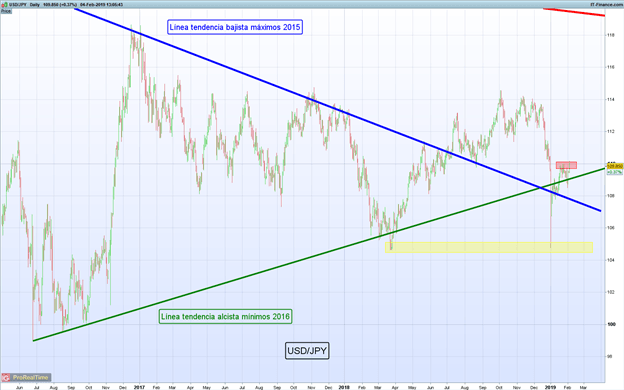Screen dimensions: 624x390
Task: Click the 2017 year marker on time axis
Action: (x=139, y=387)
